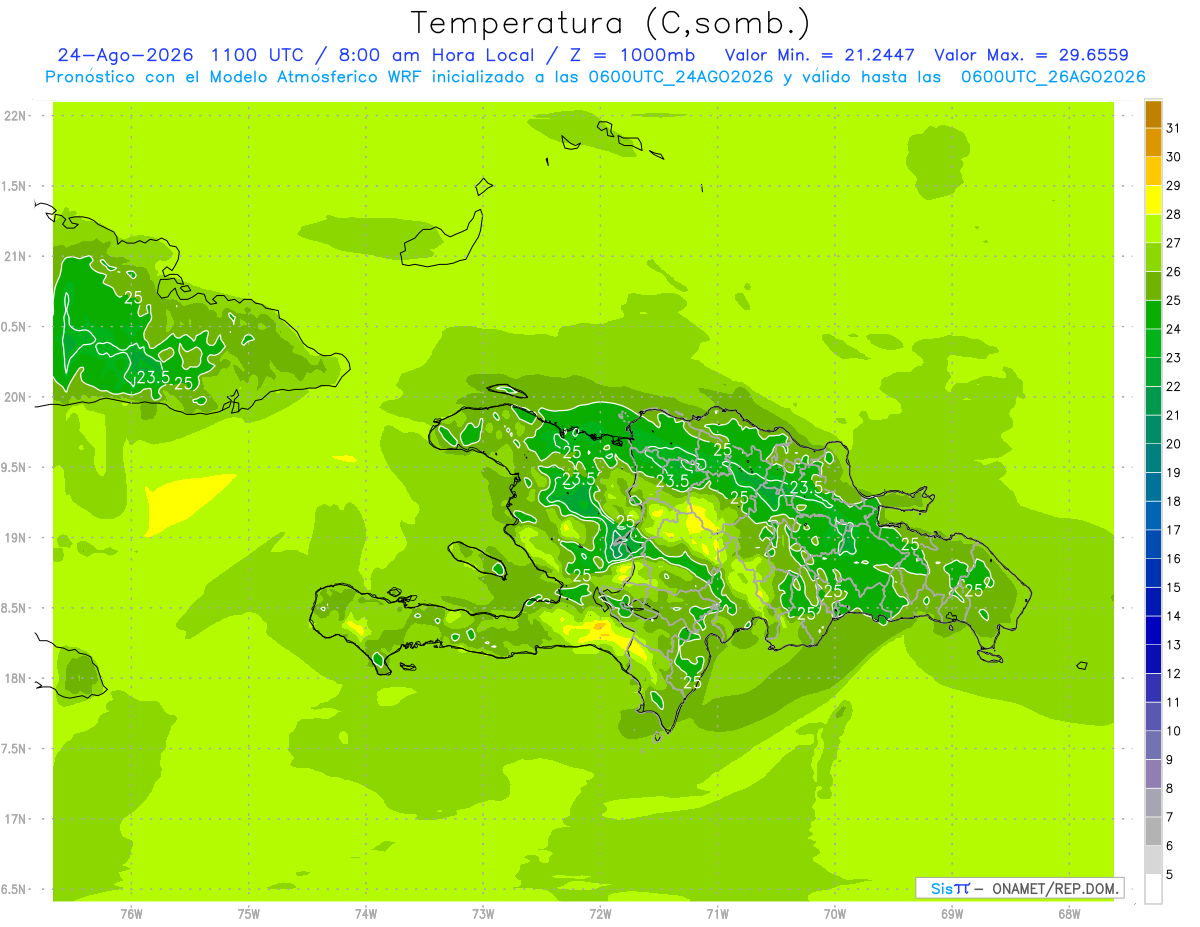1200x927 pixels.
Task: Click the '75W' longitude label
Action: [x=249, y=914]
